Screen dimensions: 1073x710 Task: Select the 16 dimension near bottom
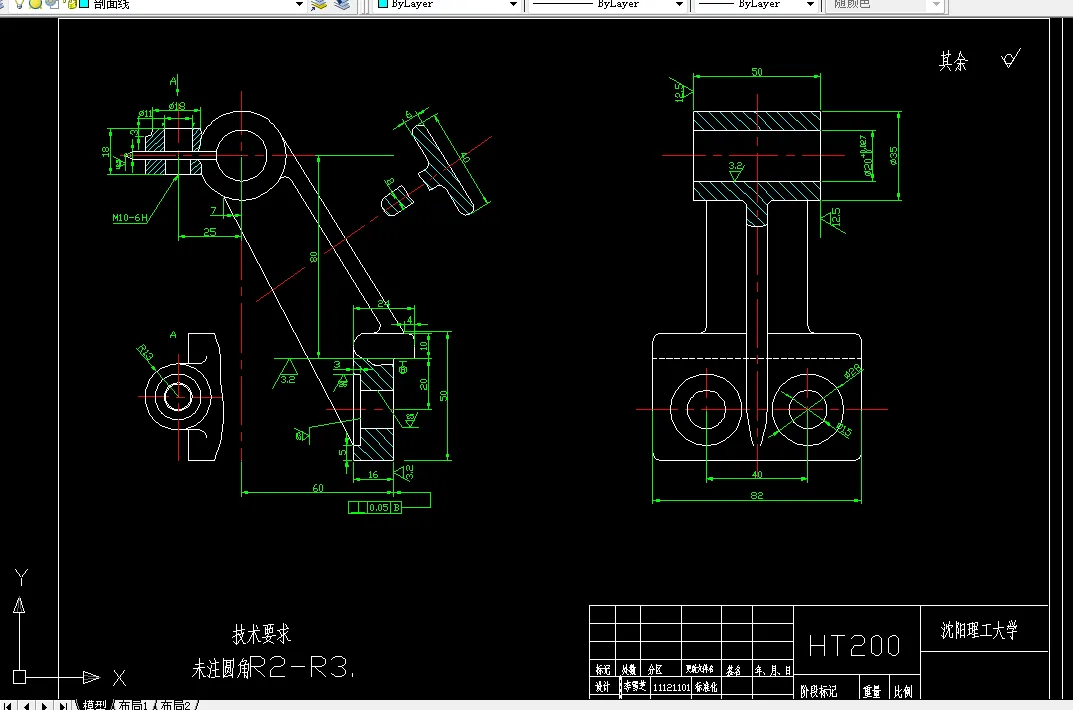point(373,474)
